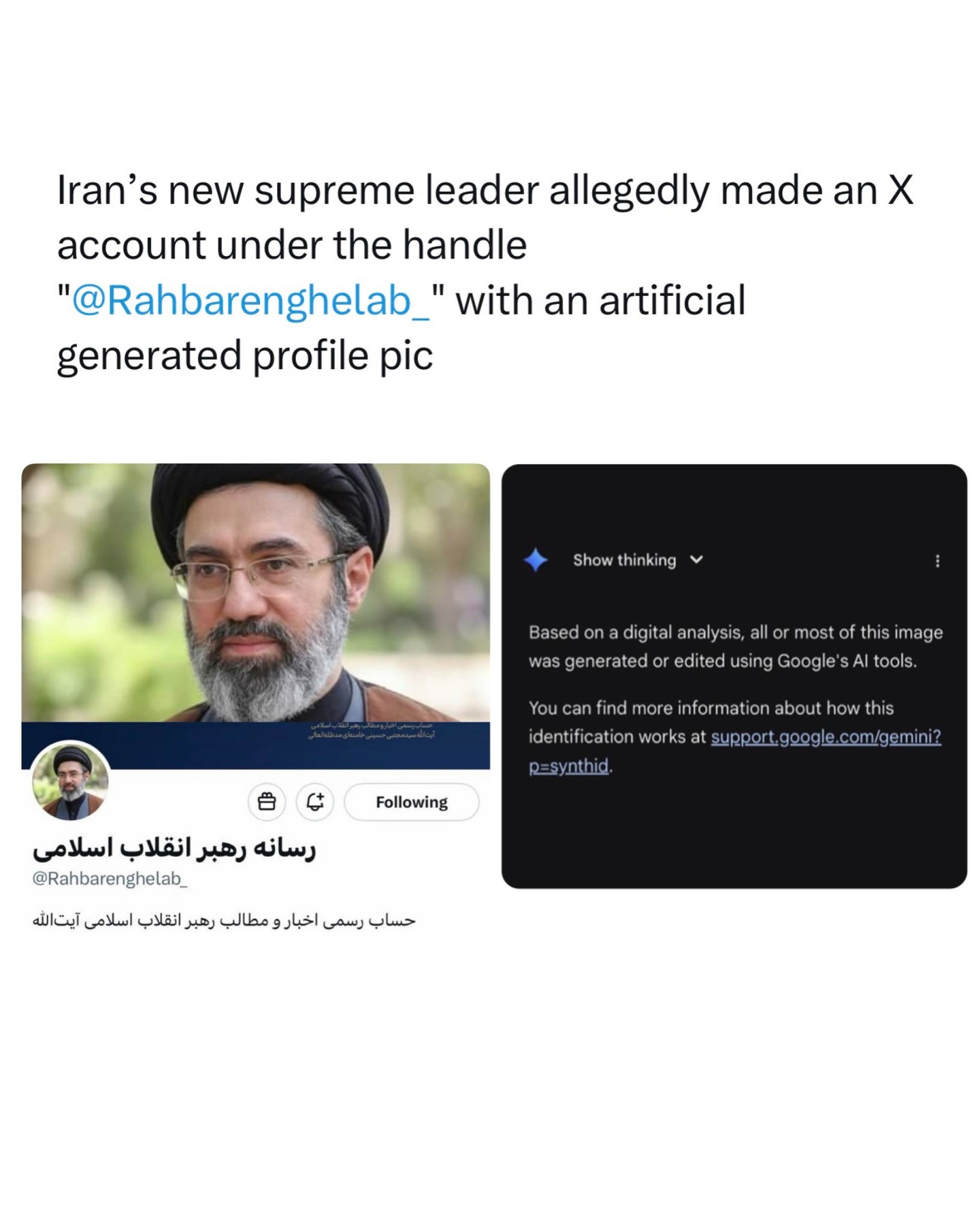Click the Persian caption on blue banner strip
This screenshot has height=1225, width=980.
point(372,730)
